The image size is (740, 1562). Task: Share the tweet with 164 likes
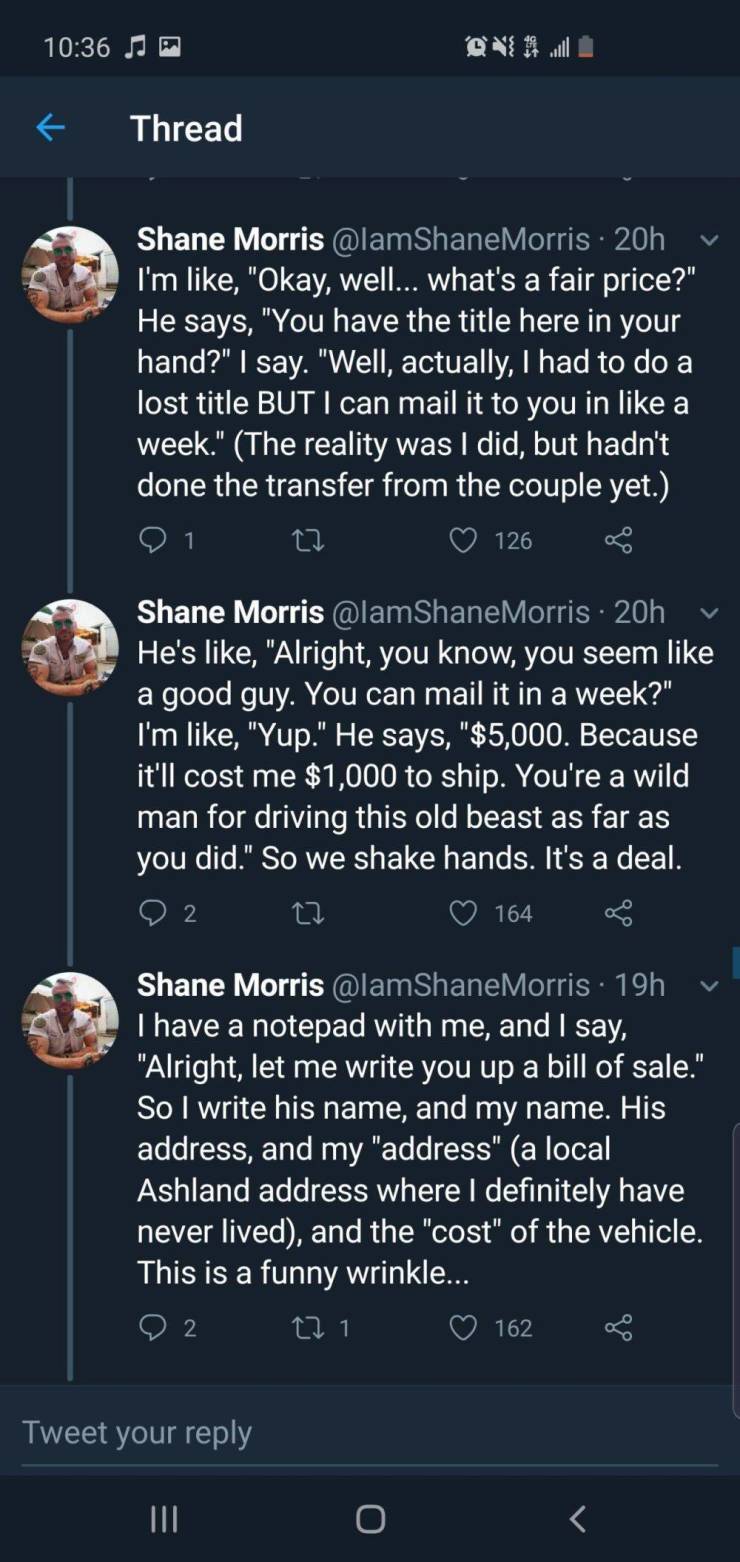click(x=619, y=913)
